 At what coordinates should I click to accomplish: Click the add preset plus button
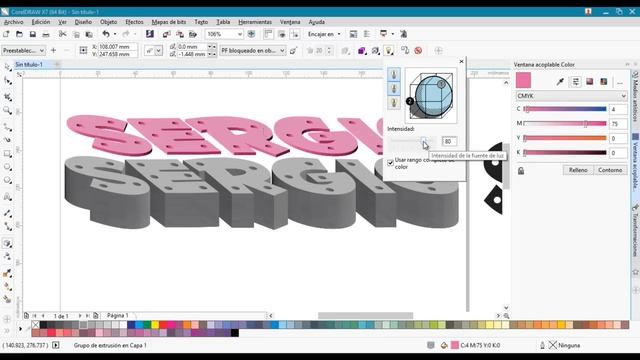tap(53, 51)
